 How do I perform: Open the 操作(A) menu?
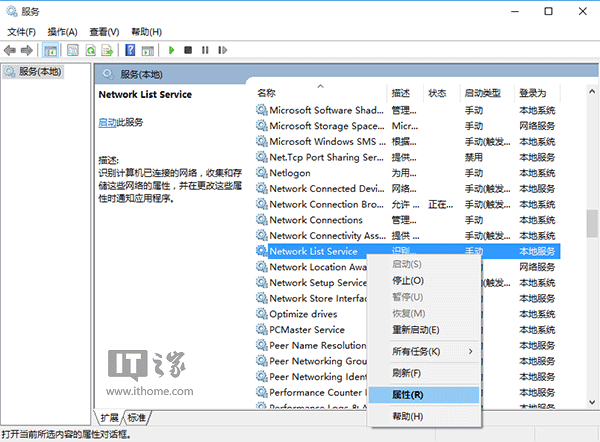pos(64,32)
